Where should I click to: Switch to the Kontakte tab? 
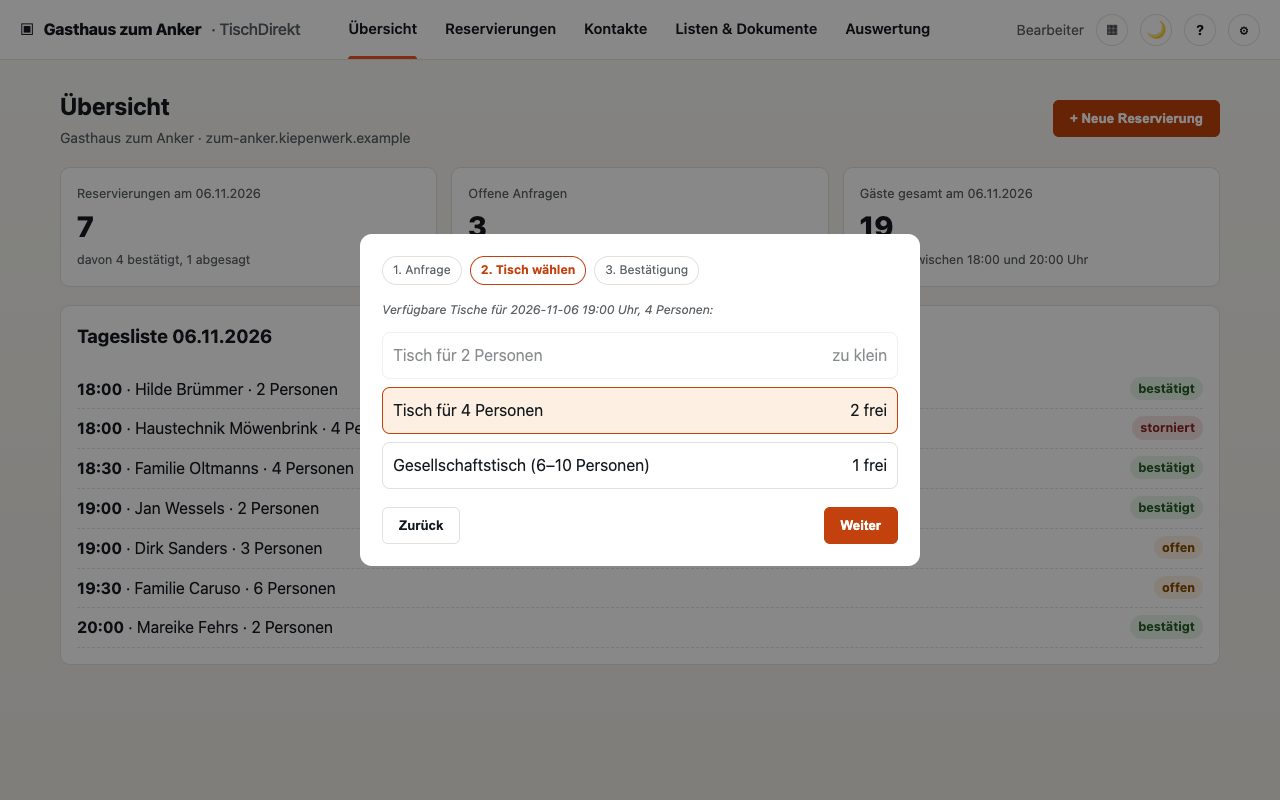point(615,29)
